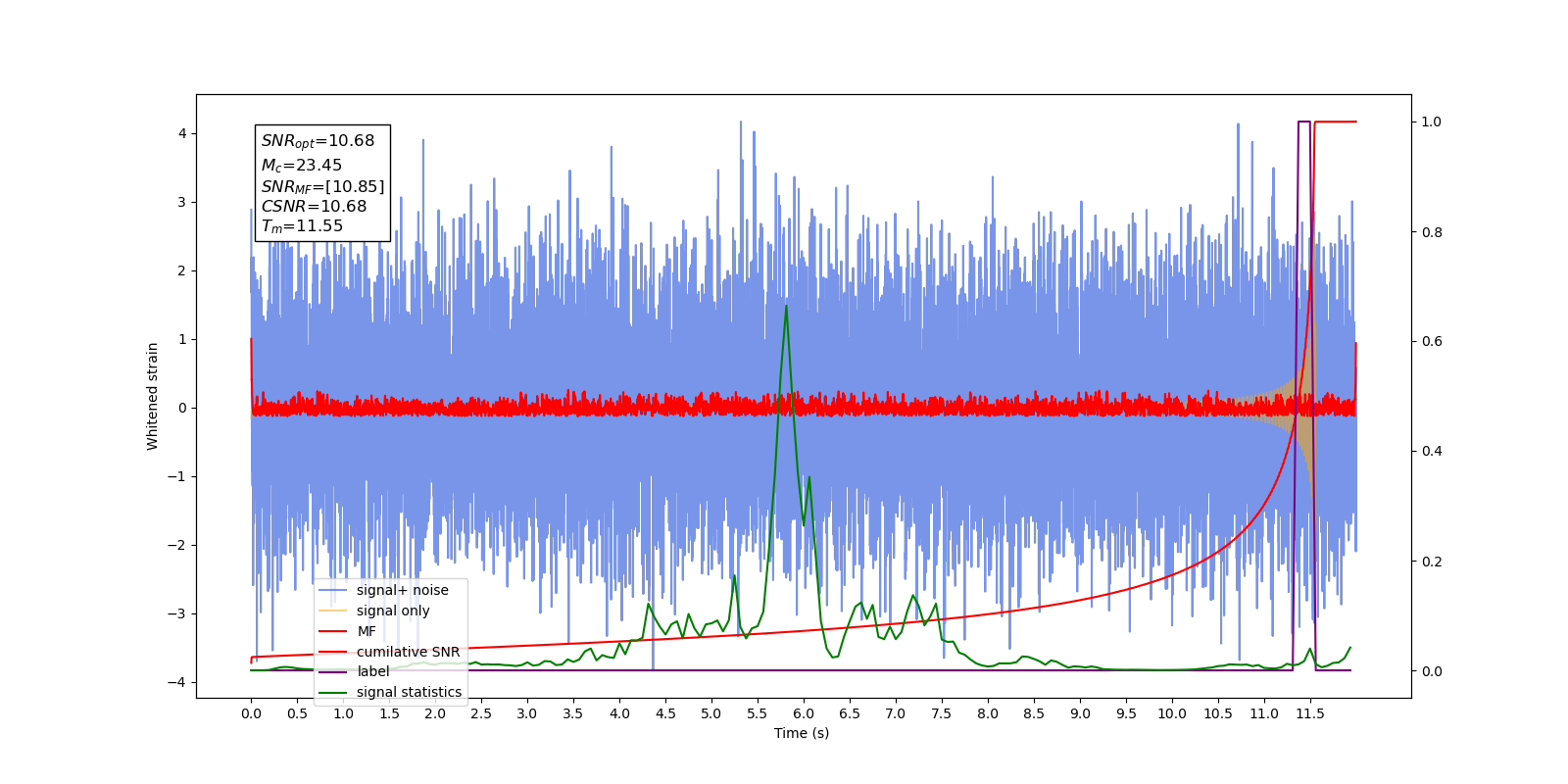Click the 3.5 tick on the time axis
Image resolution: width=1568 pixels, height=784 pixels.
(573, 713)
